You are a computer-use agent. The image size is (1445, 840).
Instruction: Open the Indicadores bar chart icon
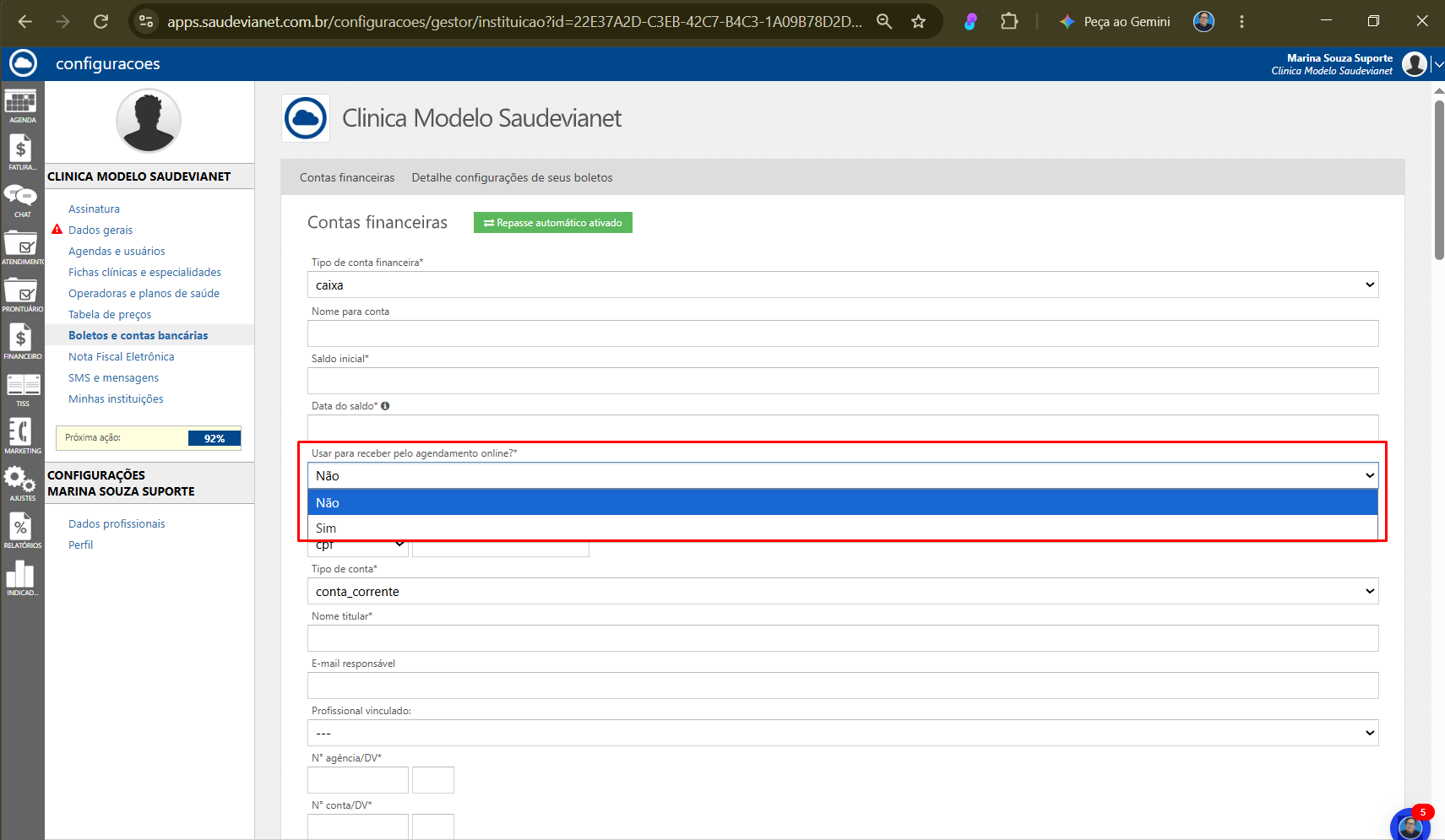(21, 579)
